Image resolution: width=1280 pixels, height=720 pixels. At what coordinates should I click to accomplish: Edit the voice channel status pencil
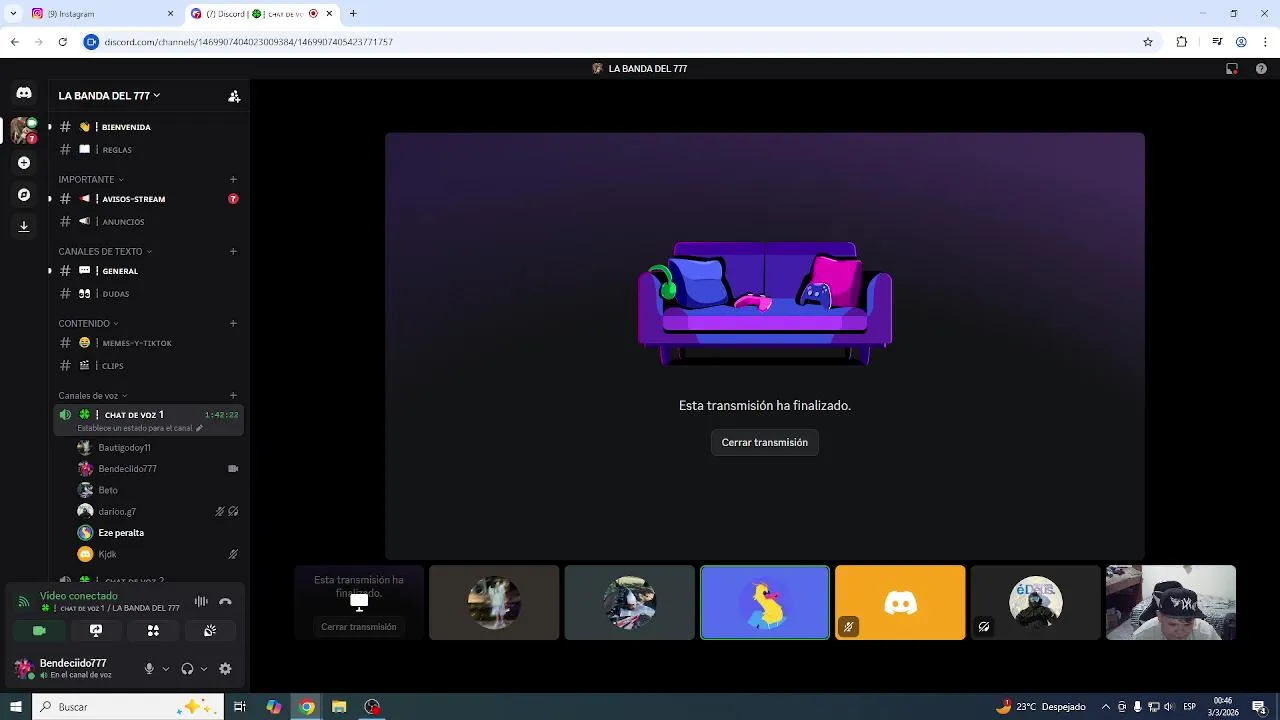199,428
